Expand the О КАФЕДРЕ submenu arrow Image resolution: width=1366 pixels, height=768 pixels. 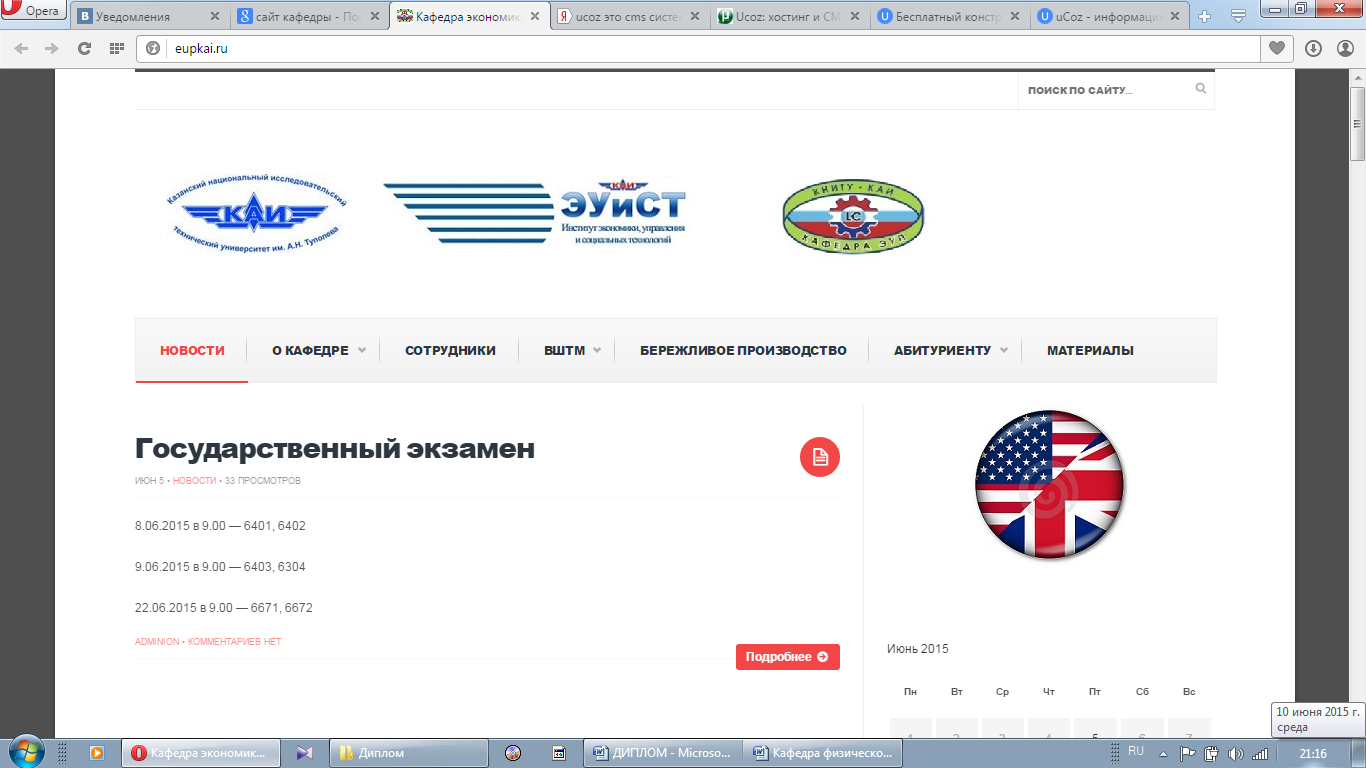[362, 351]
